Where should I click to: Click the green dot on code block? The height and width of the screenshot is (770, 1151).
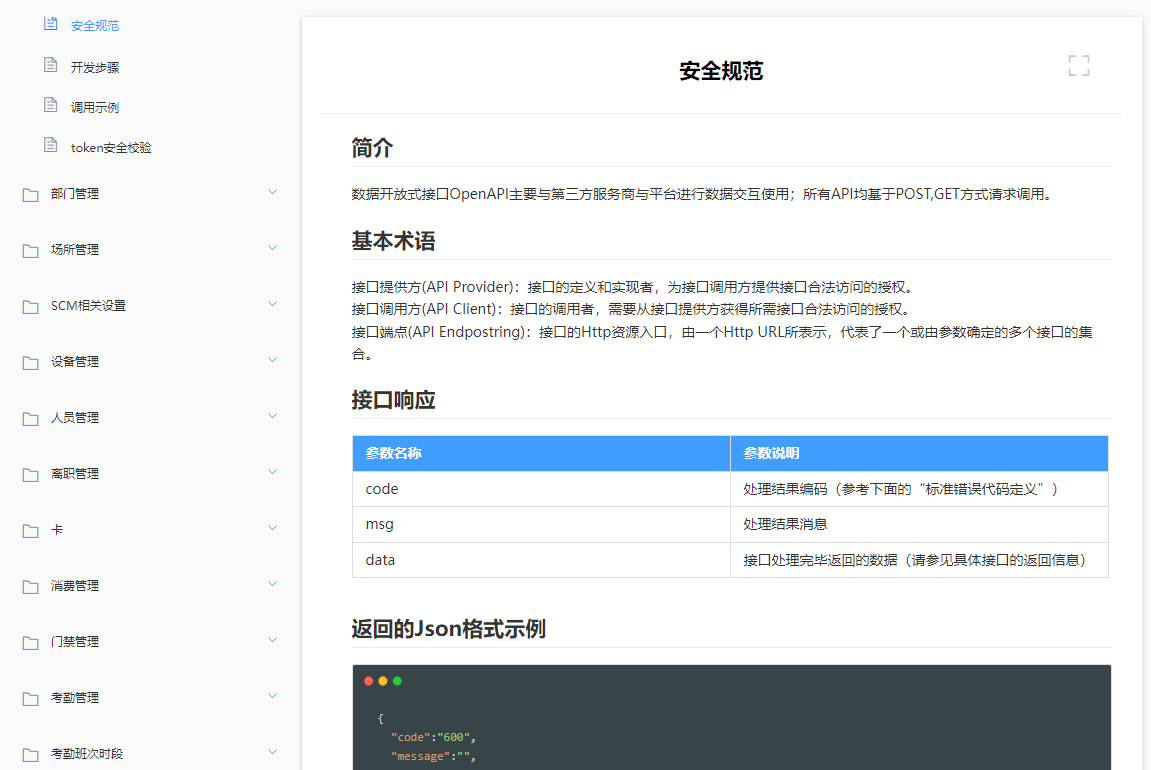click(x=397, y=681)
